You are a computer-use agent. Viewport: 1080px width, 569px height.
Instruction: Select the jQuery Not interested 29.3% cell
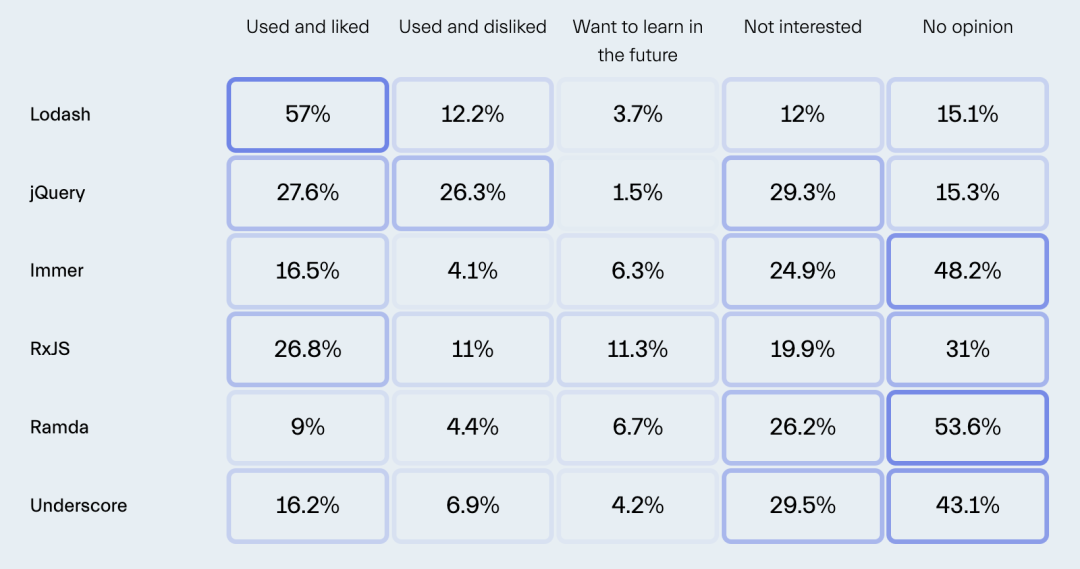[x=802, y=193]
